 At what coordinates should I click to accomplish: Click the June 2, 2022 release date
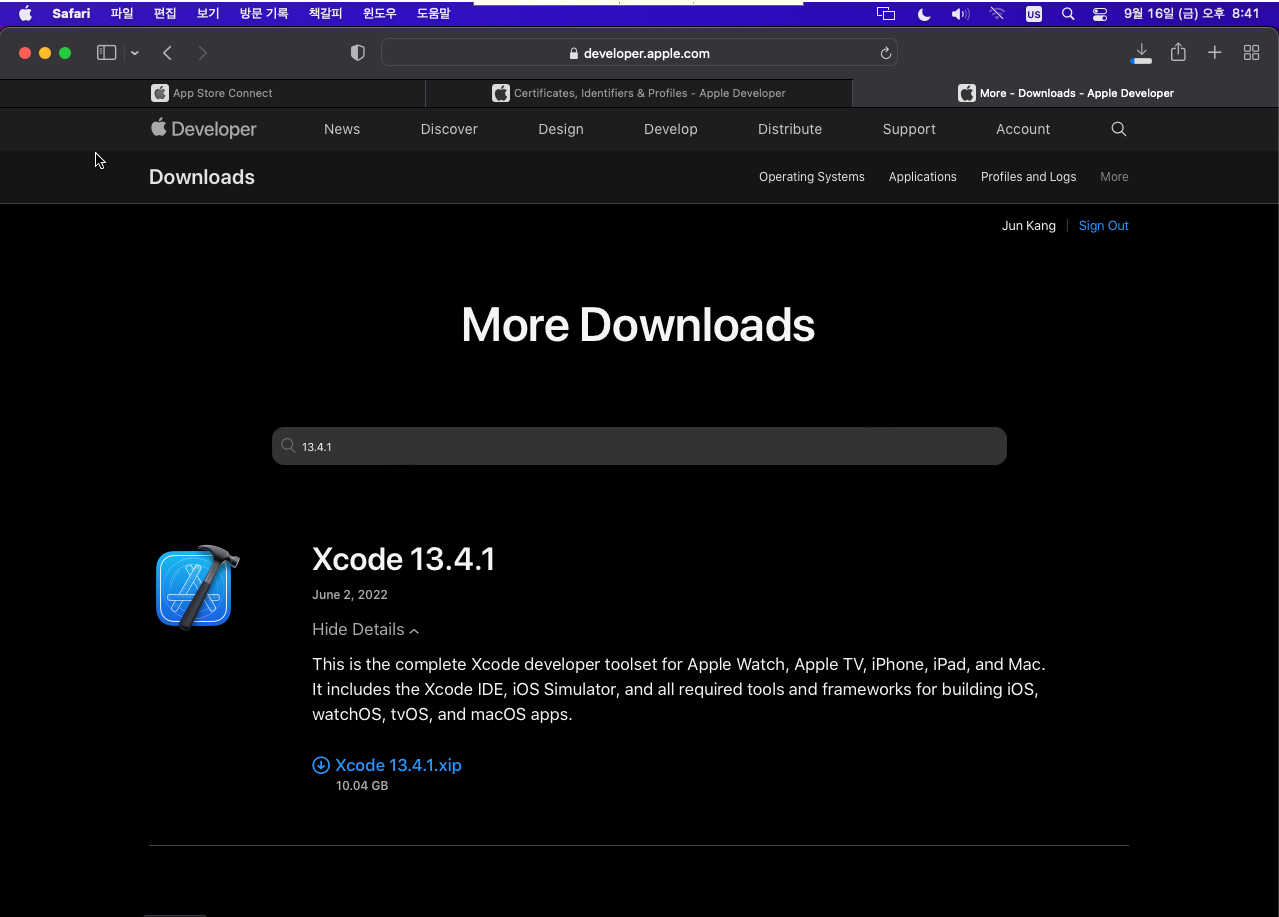(350, 595)
